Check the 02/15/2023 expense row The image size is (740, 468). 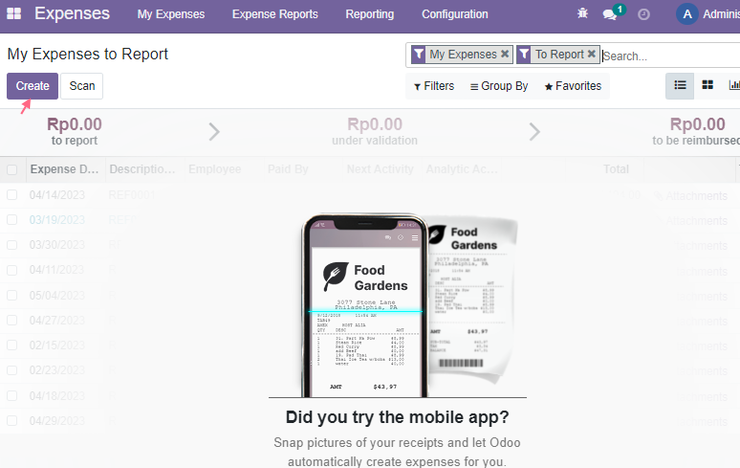tap(12, 345)
